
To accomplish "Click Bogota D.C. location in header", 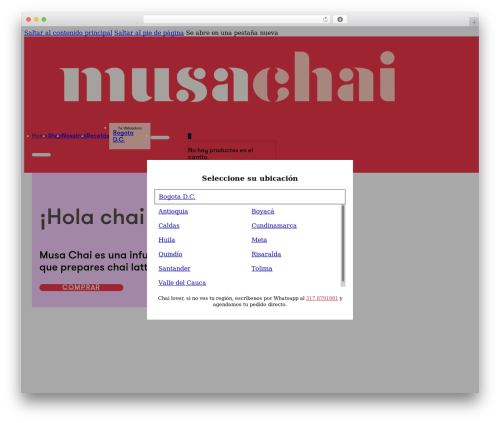I will [123, 136].
